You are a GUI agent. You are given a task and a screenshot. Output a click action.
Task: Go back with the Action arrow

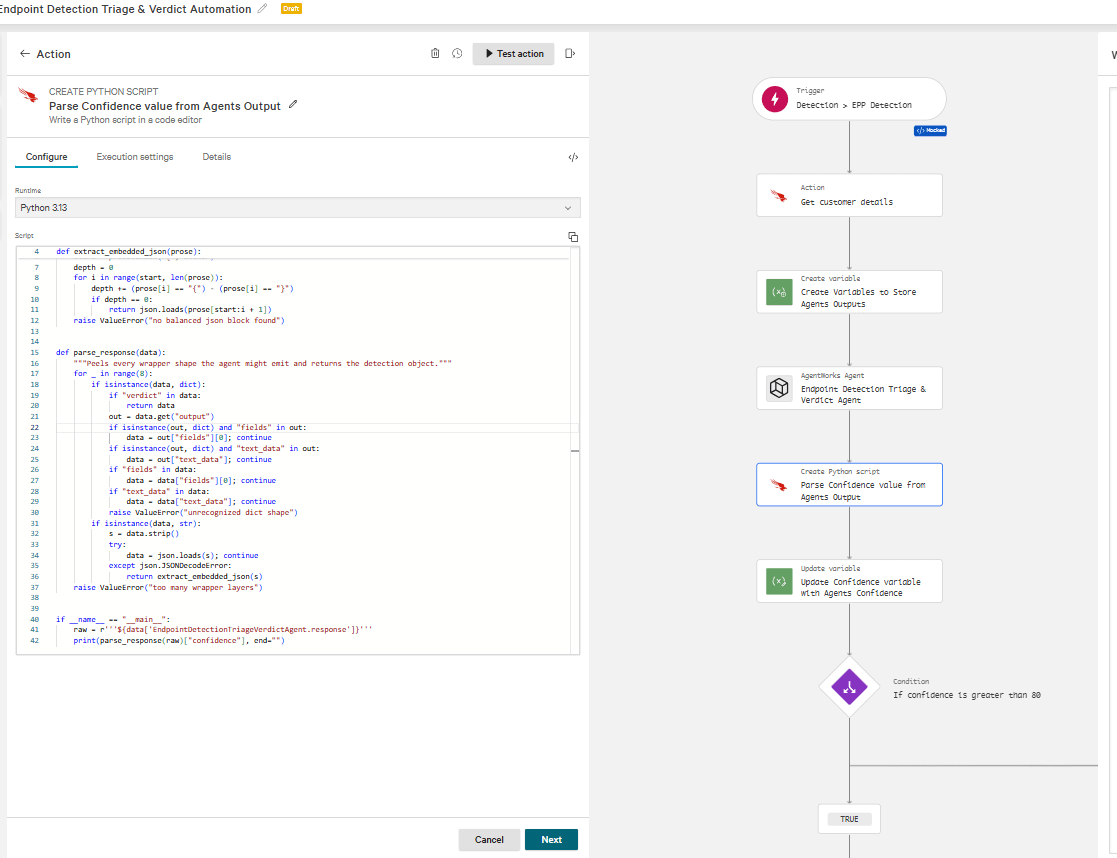tap(25, 53)
